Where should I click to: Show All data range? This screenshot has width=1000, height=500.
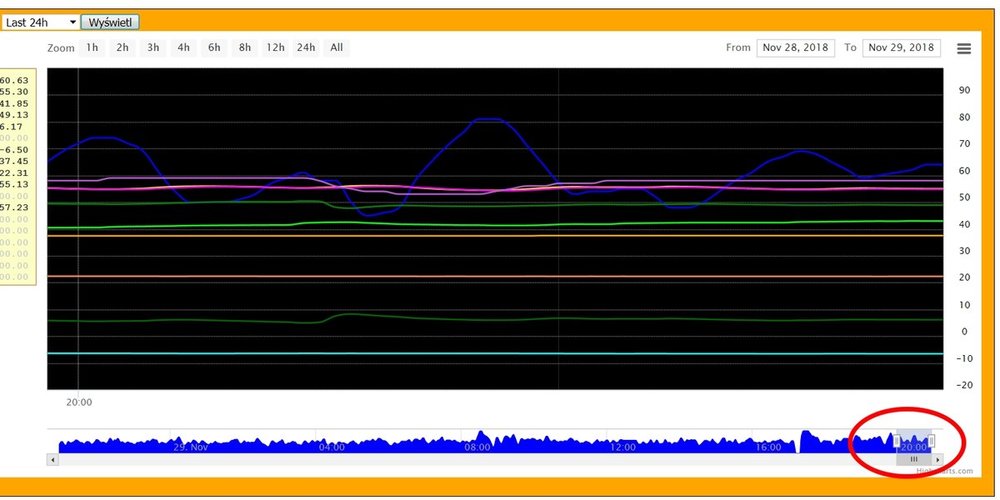pyautogui.click(x=337, y=48)
